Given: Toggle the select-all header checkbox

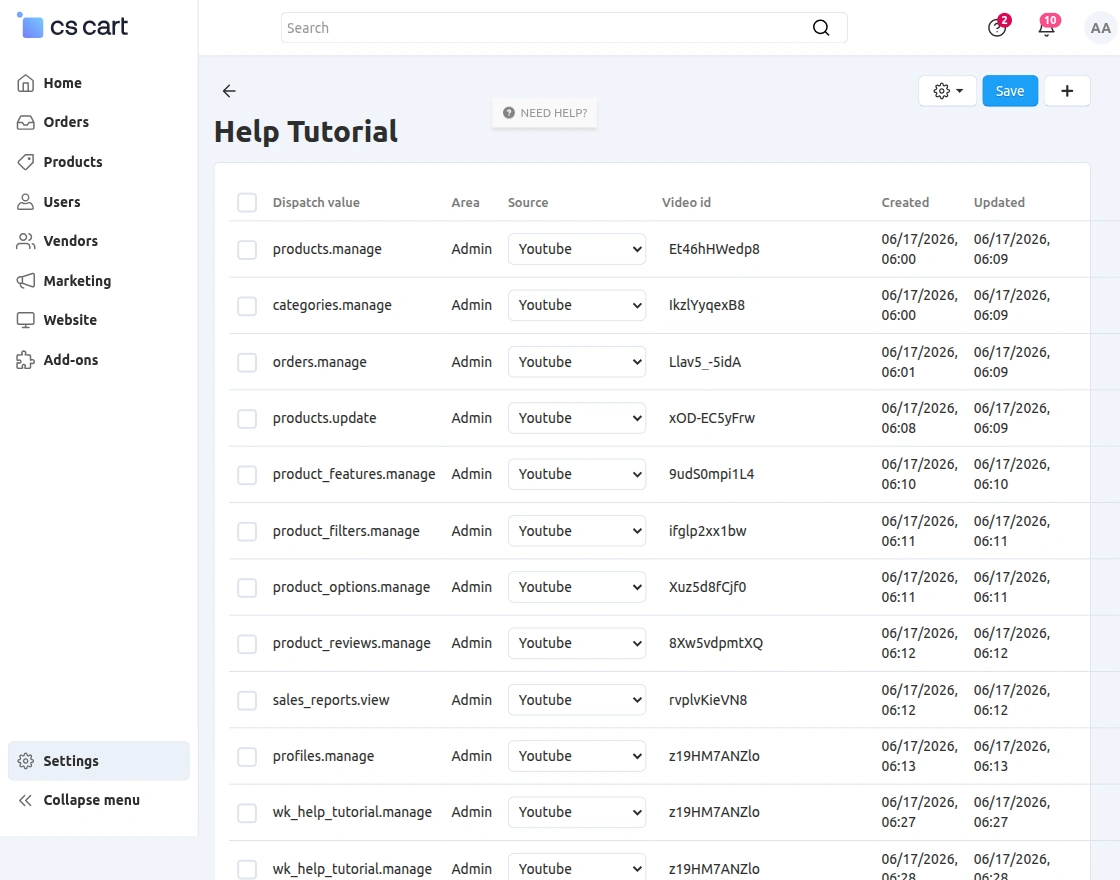Looking at the screenshot, I should tap(247, 202).
